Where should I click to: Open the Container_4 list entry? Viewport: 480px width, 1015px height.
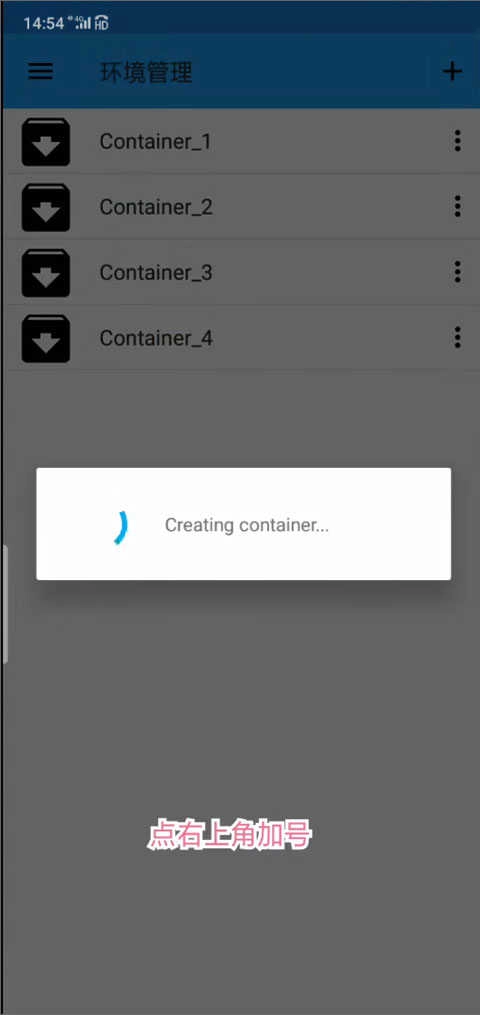[241, 338]
